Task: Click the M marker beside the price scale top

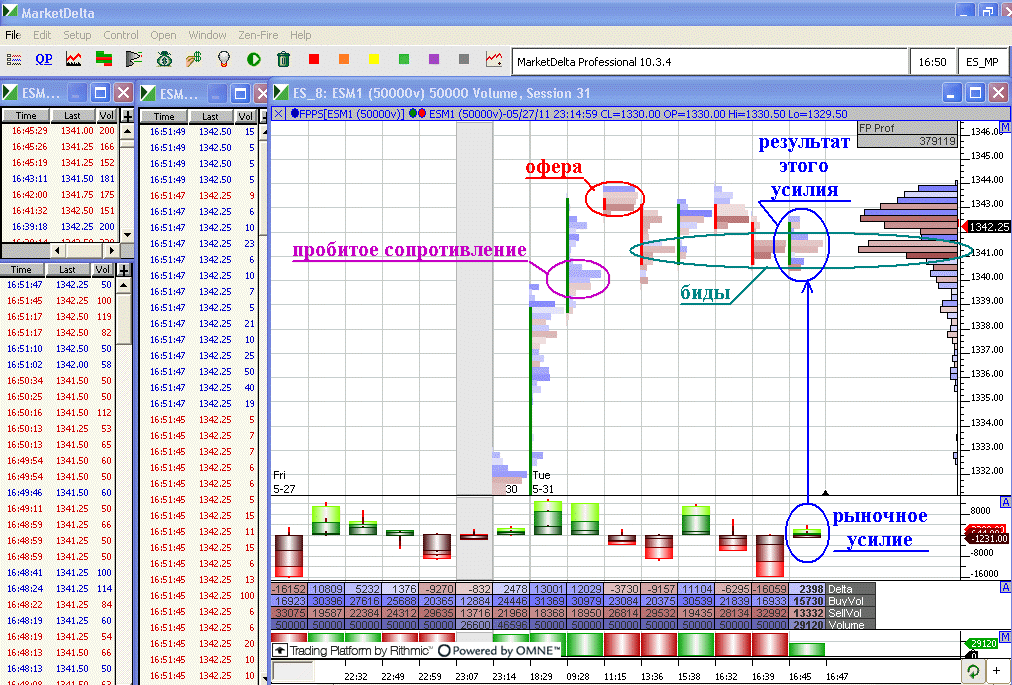Action: (x=1005, y=127)
